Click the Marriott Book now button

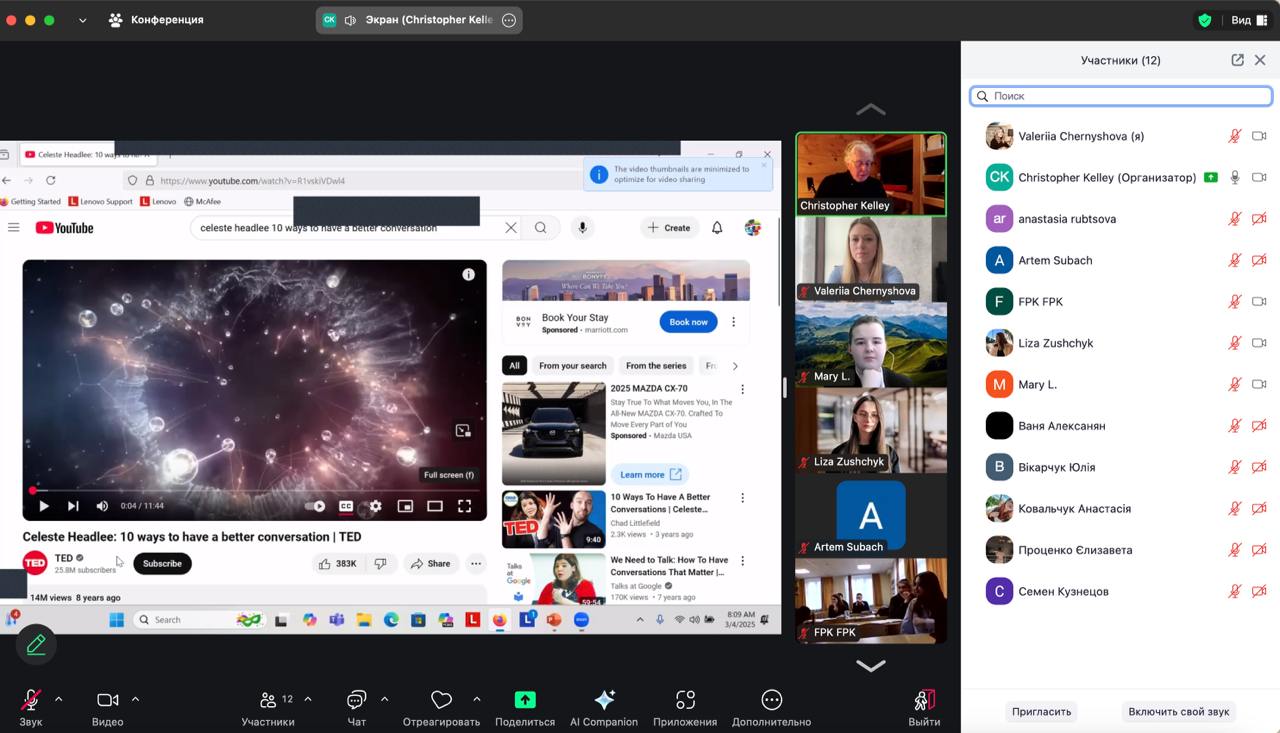tap(688, 322)
